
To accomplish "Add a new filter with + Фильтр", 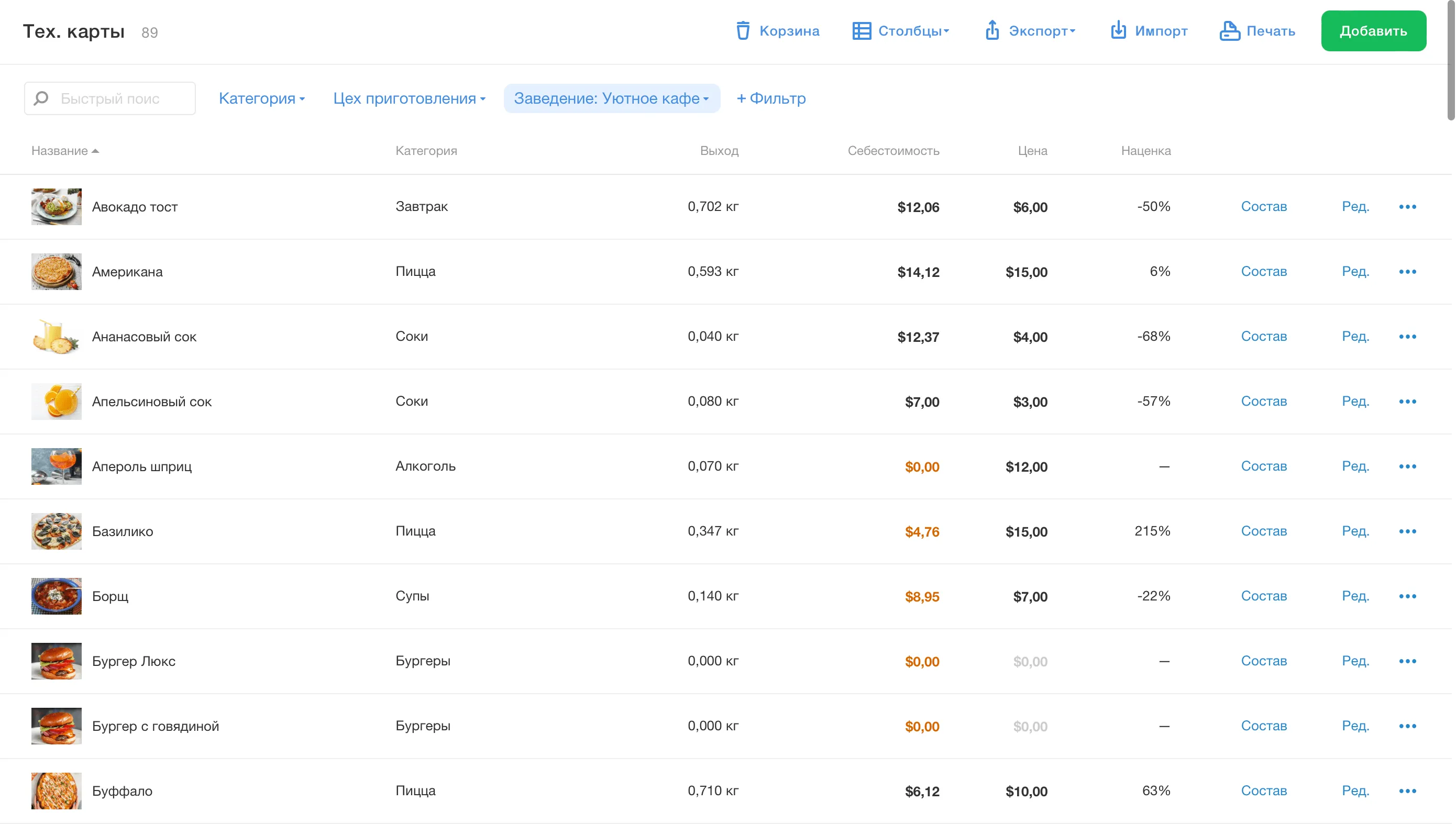I will 770,98.
